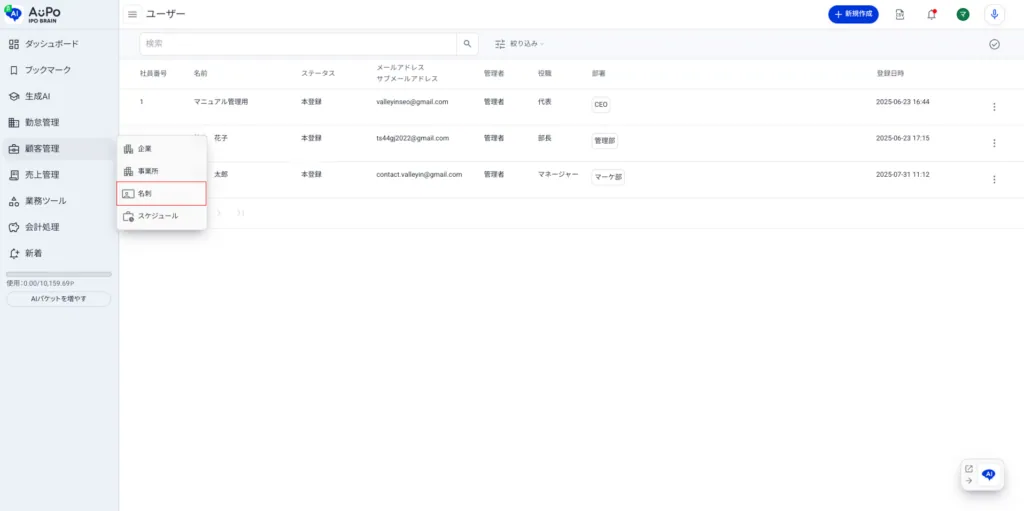This screenshot has width=1024, height=511.
Task: Click the CEO department tag
Action: 601,105
